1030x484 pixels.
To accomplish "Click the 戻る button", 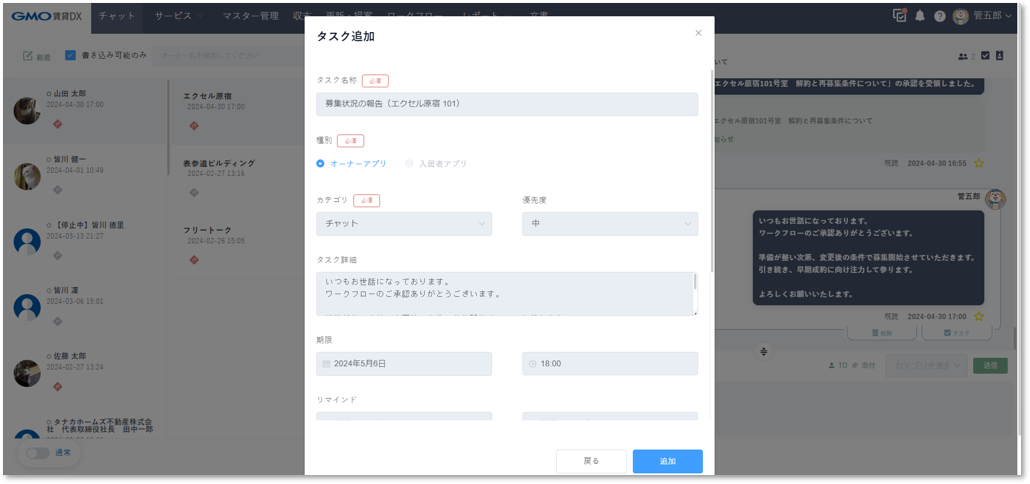I will (591, 461).
